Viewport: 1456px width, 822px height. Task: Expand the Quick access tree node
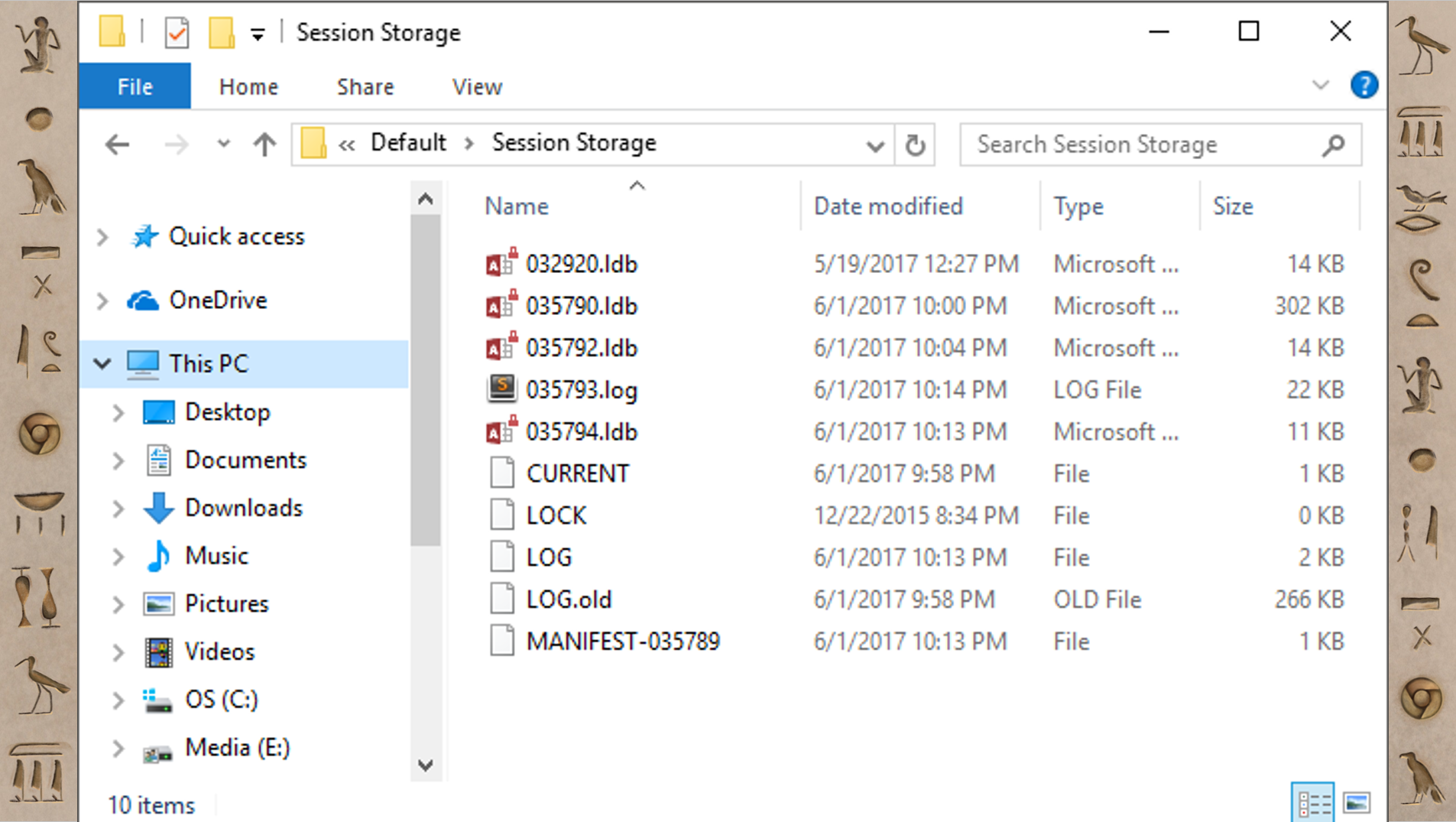click(102, 237)
